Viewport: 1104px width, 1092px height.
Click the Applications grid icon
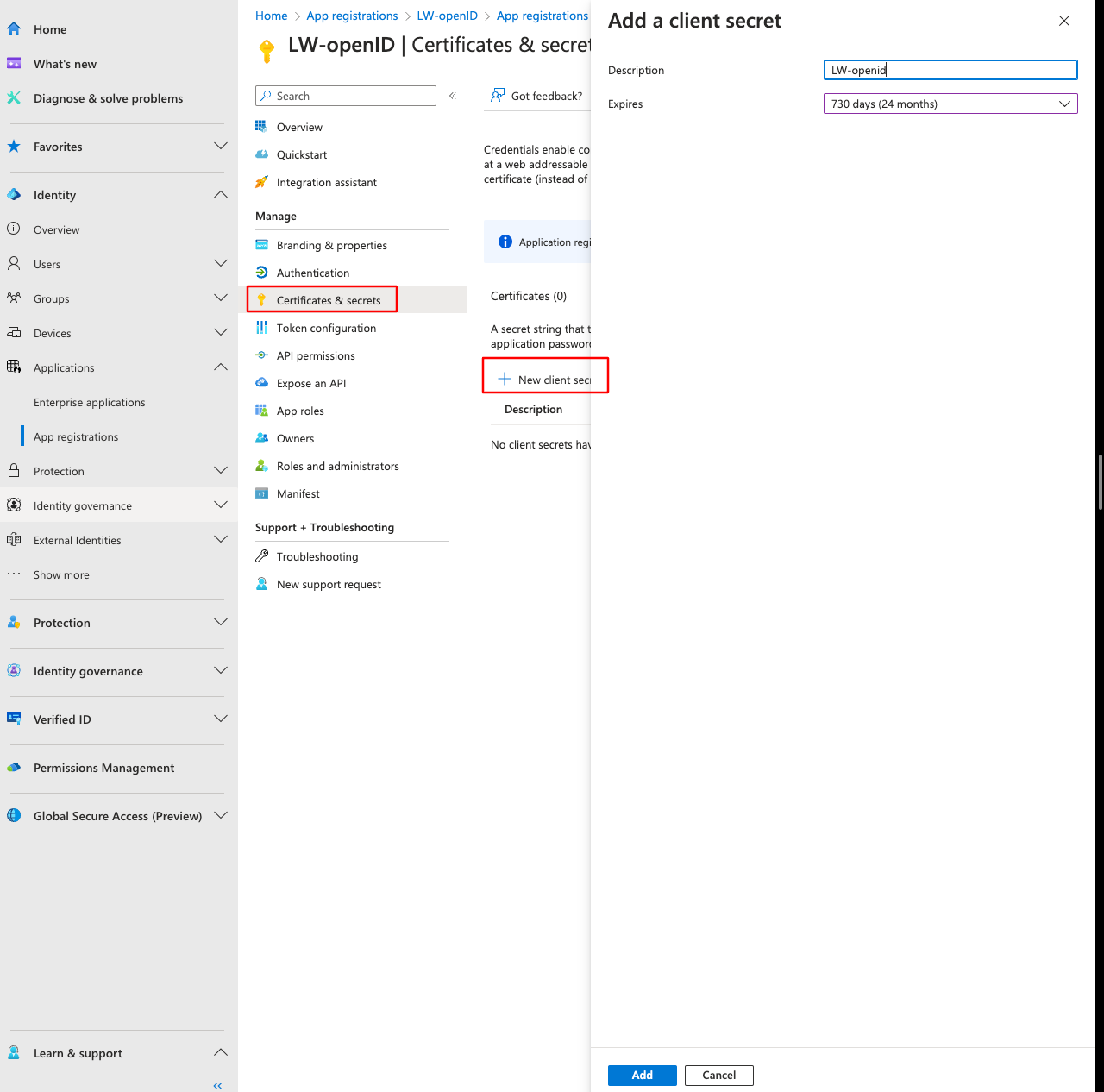[14, 367]
